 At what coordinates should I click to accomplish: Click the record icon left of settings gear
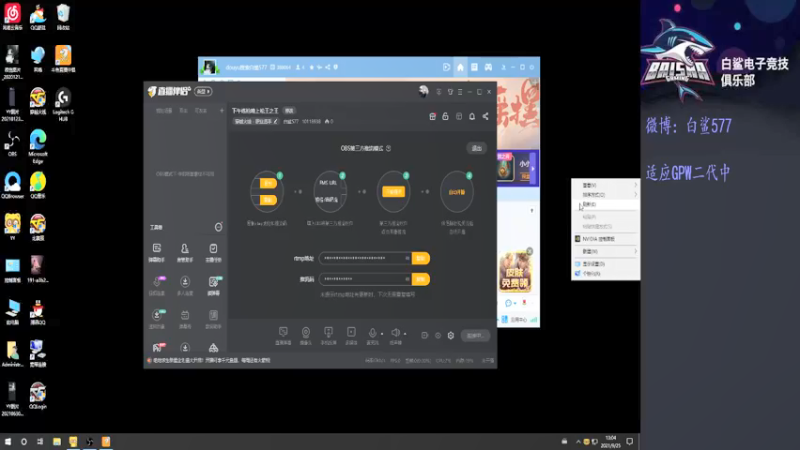pyautogui.click(x=438, y=336)
